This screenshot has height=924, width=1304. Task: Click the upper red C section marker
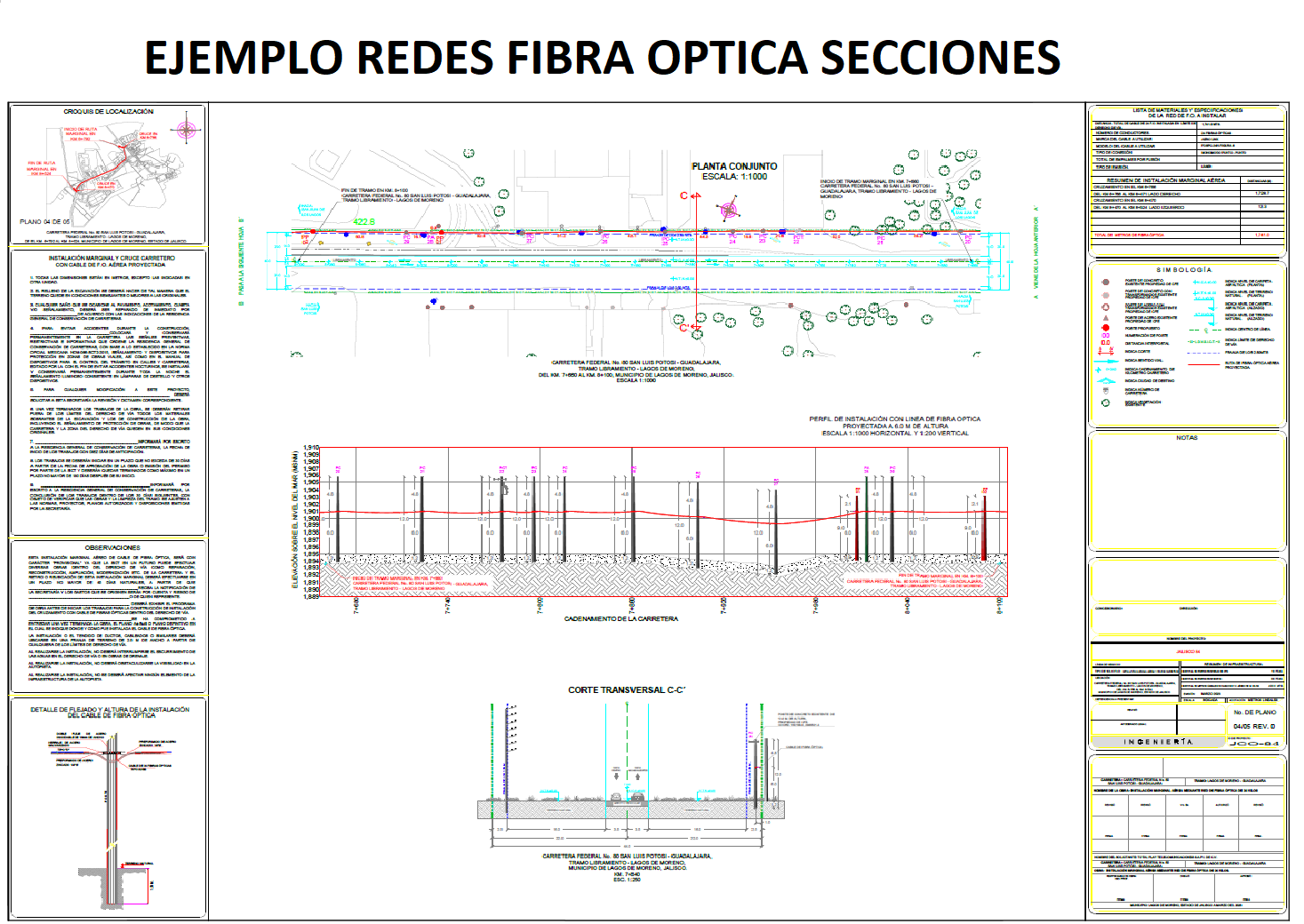(x=690, y=195)
